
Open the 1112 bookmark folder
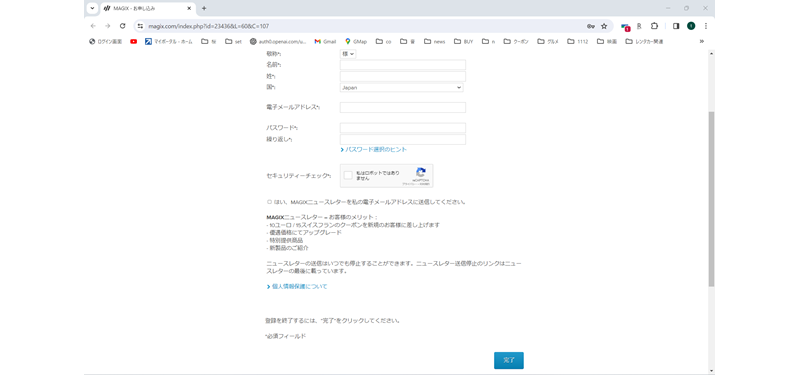pyautogui.click(x=578, y=42)
